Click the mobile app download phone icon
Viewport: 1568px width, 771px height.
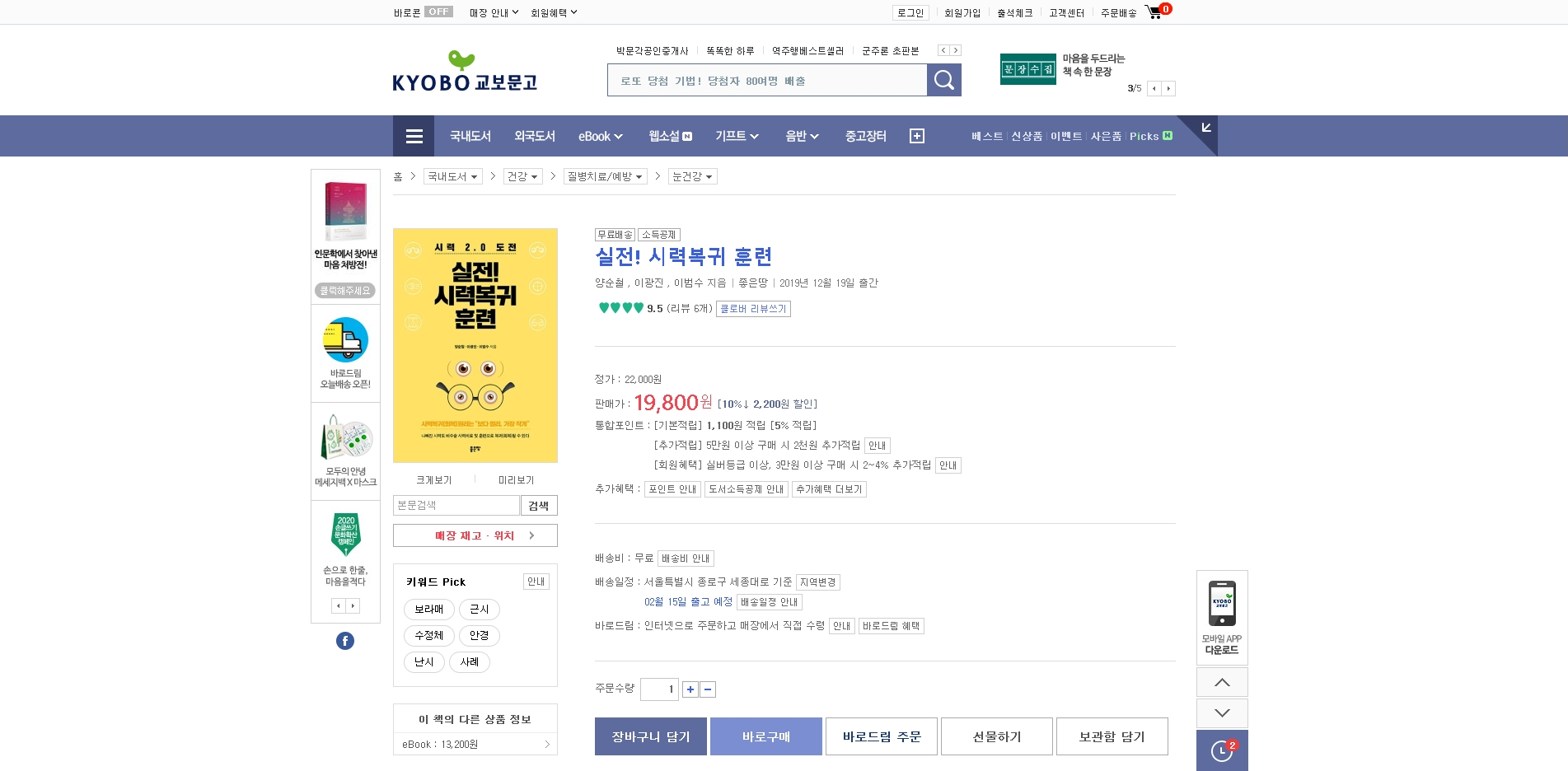[1222, 604]
